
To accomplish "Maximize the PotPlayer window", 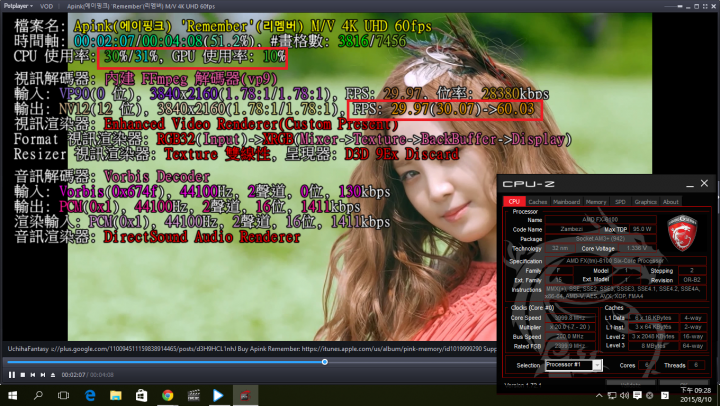I will click(697, 6).
